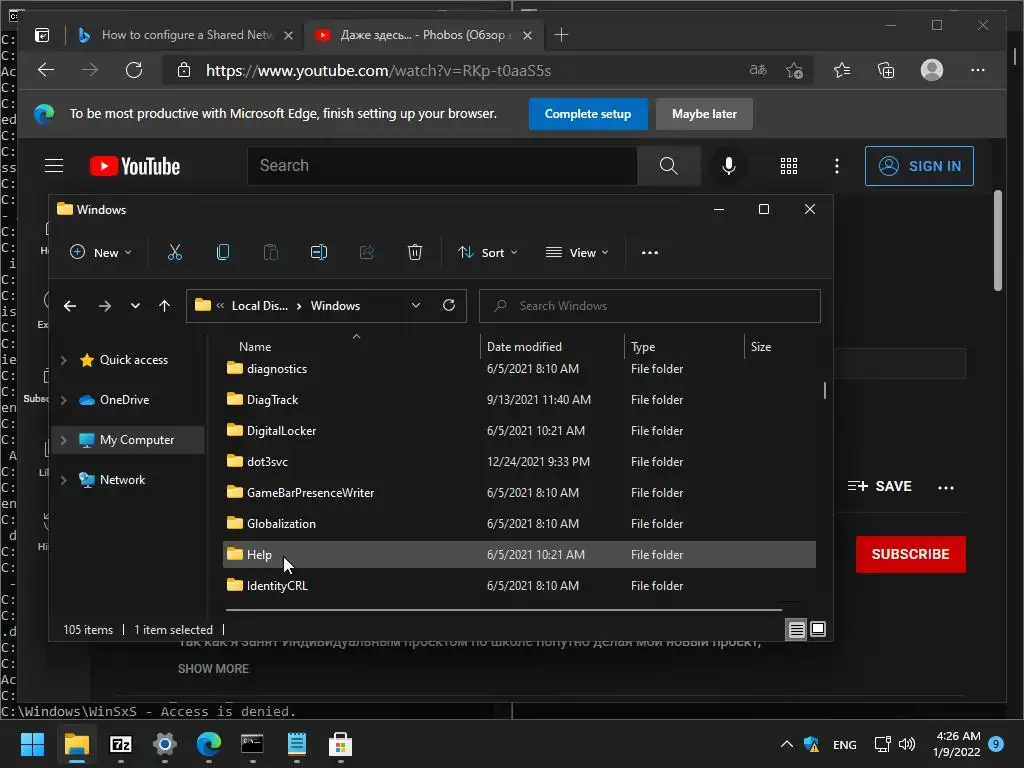Screen dimensions: 1024x768
Task: Open the Edge Favorites list icon
Action: pyautogui.click(x=842, y=70)
